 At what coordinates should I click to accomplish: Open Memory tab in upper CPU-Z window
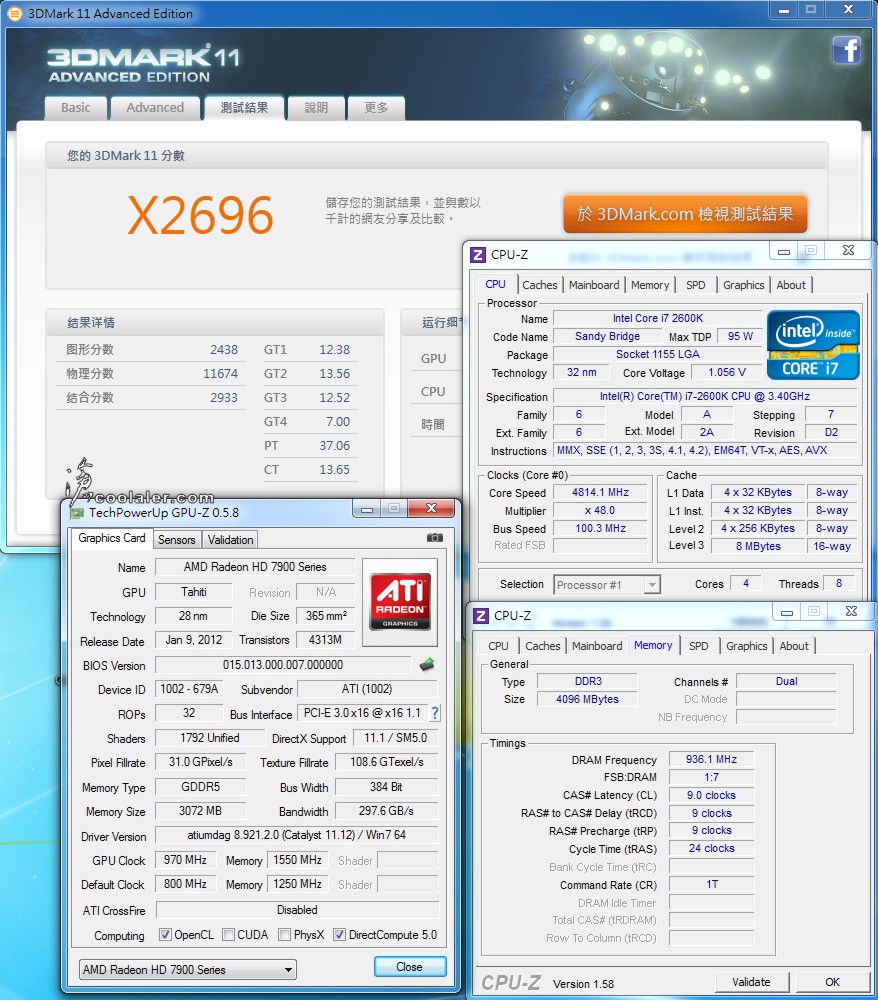point(650,285)
